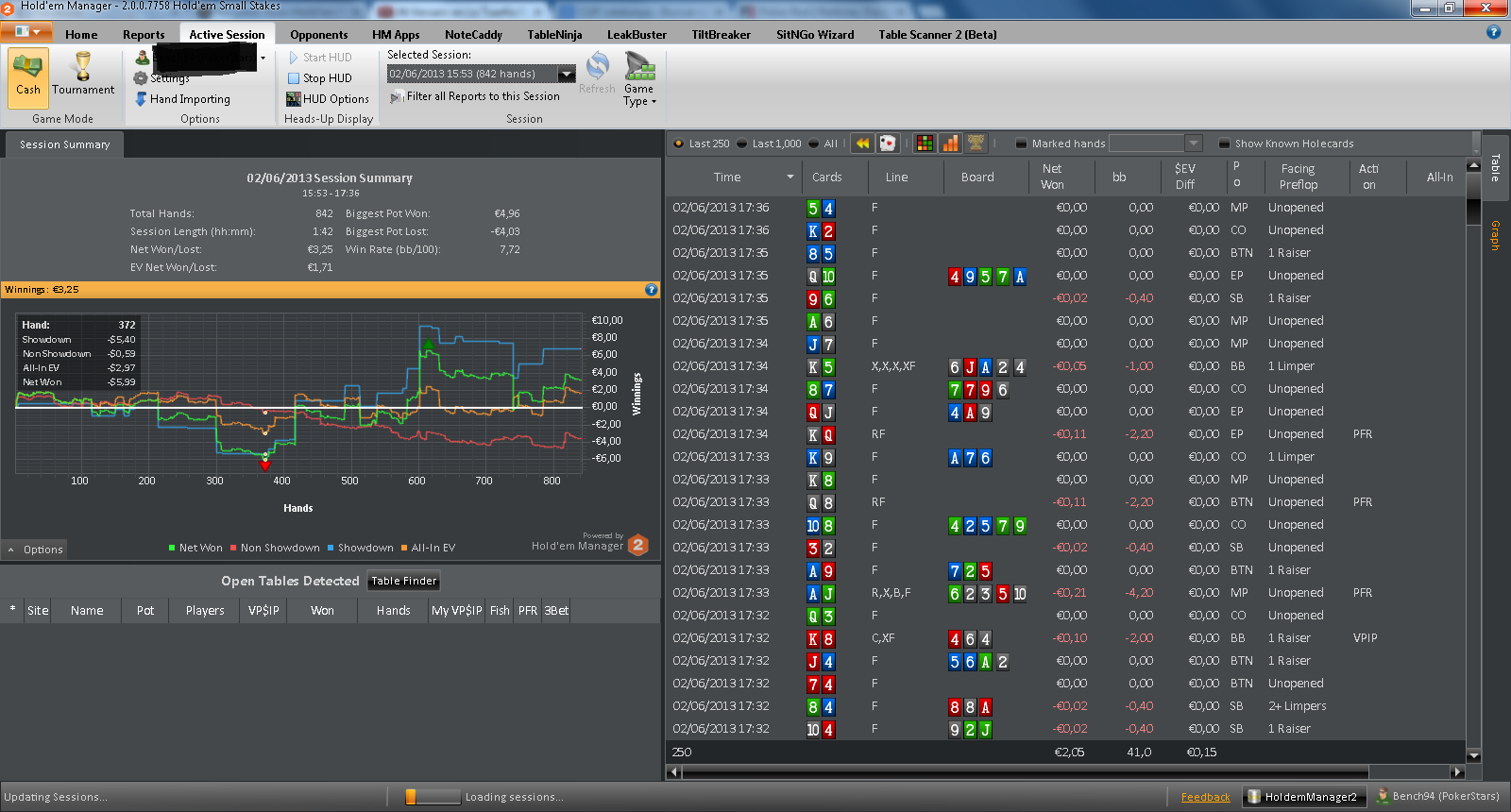Open Hand Importing option
The image size is (1511, 812).
click(183, 98)
